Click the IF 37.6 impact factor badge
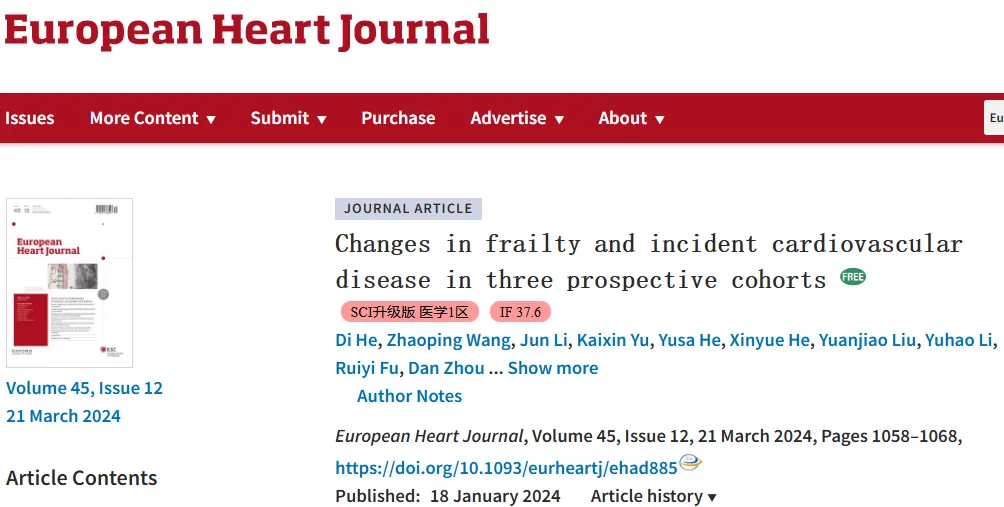Viewport: 1004px width, 507px height. 520,312
